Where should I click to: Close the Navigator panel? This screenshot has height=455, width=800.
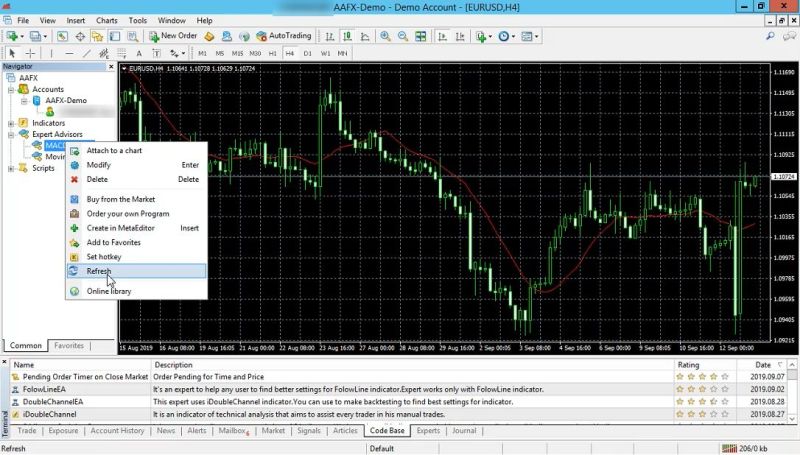tap(109, 67)
